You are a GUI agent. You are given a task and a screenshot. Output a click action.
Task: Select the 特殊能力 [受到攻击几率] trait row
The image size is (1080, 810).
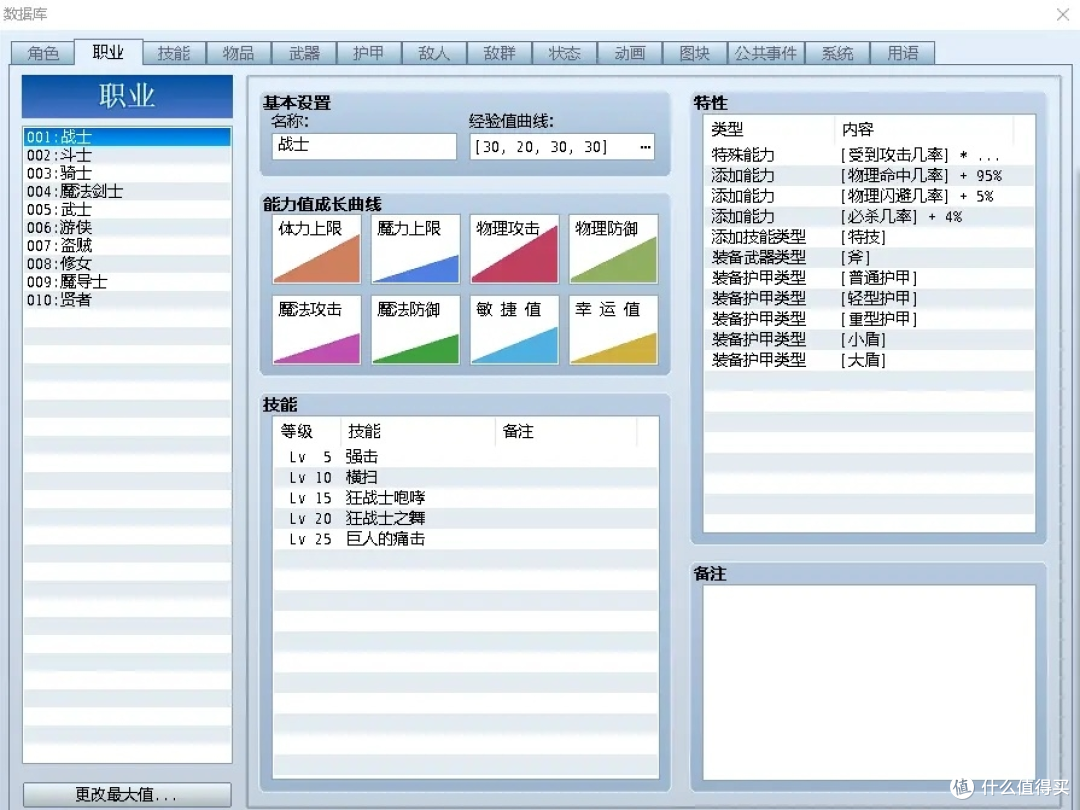[x=869, y=155]
